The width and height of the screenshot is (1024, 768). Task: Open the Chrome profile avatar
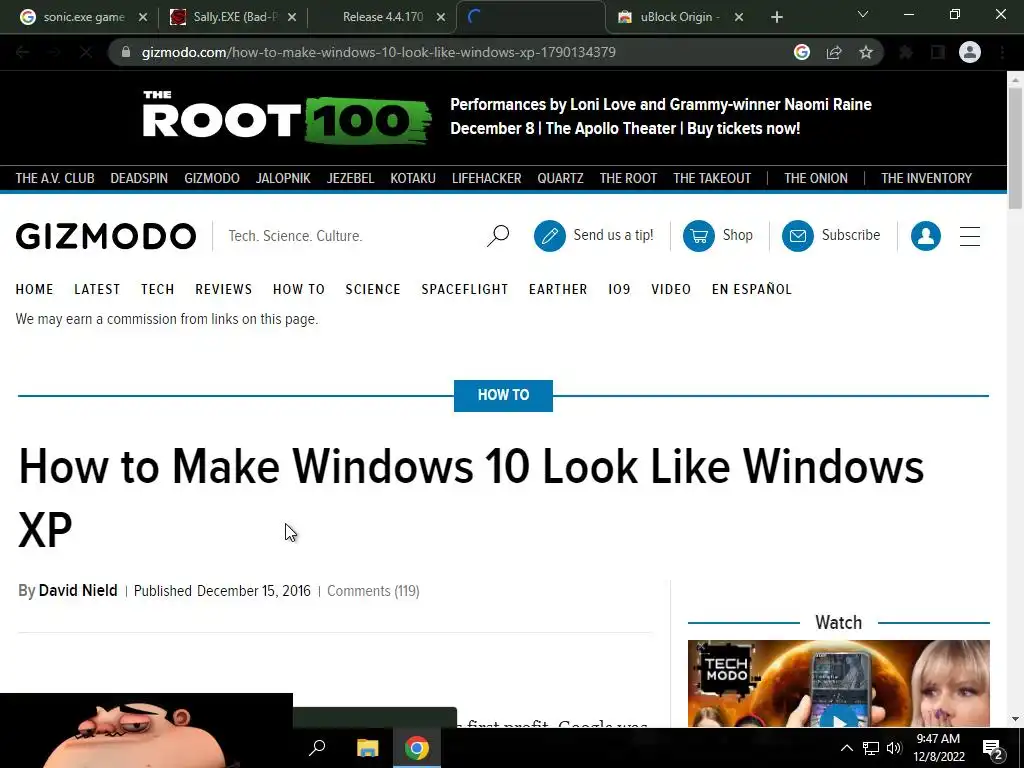[969, 52]
